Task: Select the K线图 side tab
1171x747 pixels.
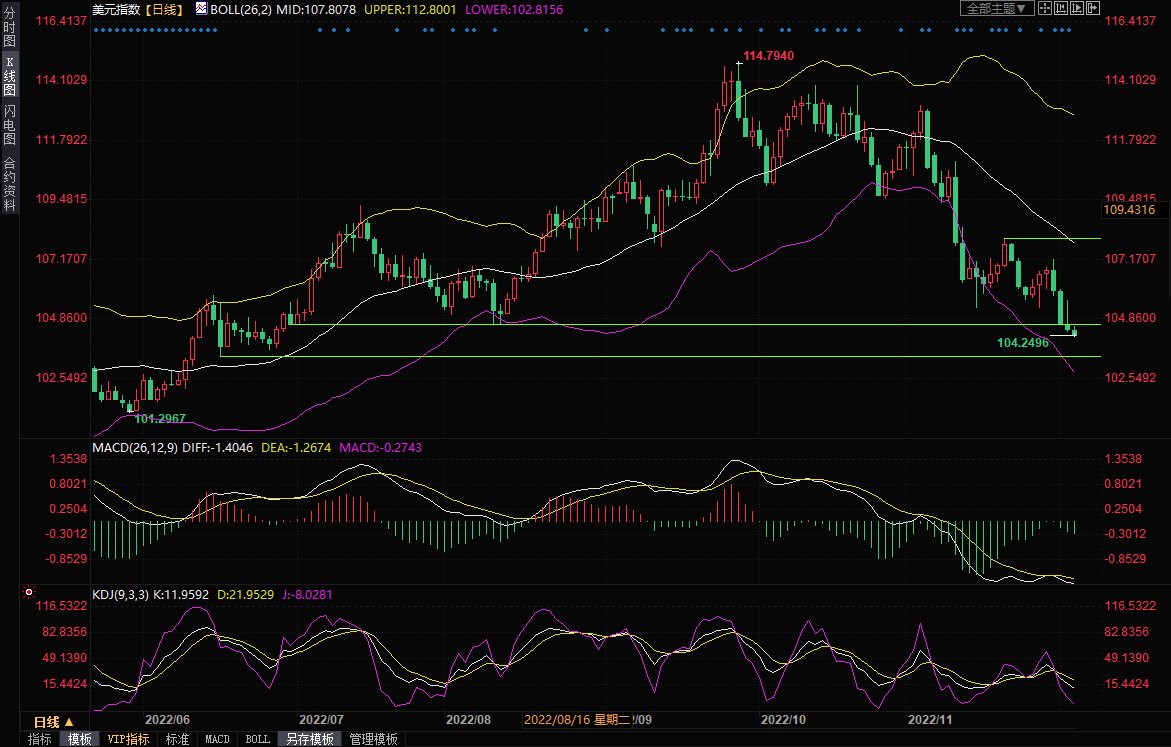Action: [9, 75]
